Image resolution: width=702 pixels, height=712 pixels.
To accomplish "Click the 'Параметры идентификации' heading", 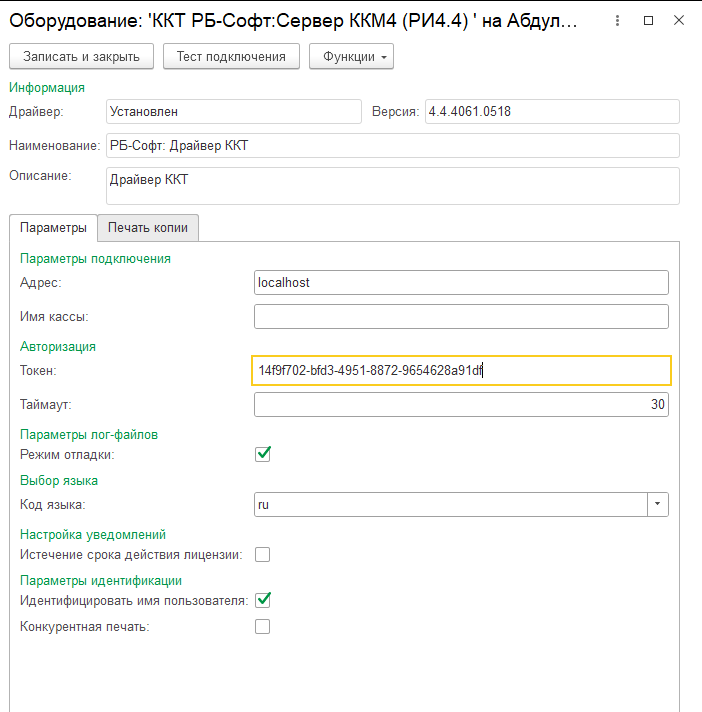I will [101, 581].
